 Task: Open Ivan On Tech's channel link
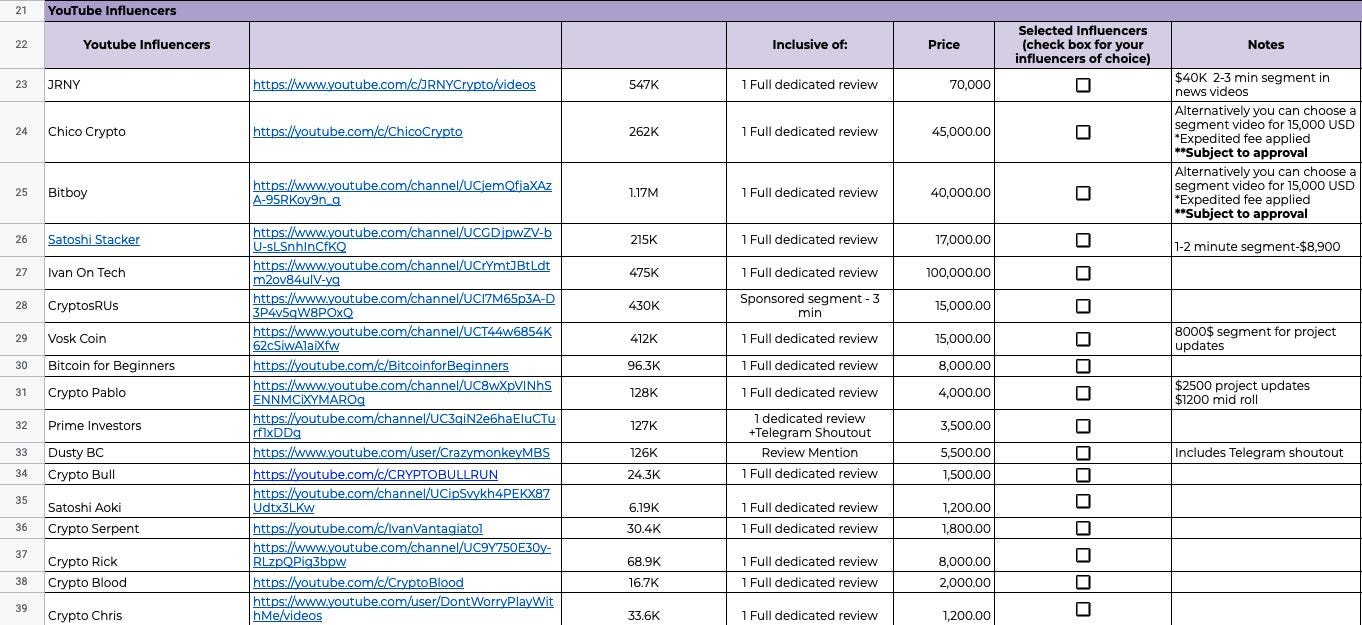click(x=401, y=273)
